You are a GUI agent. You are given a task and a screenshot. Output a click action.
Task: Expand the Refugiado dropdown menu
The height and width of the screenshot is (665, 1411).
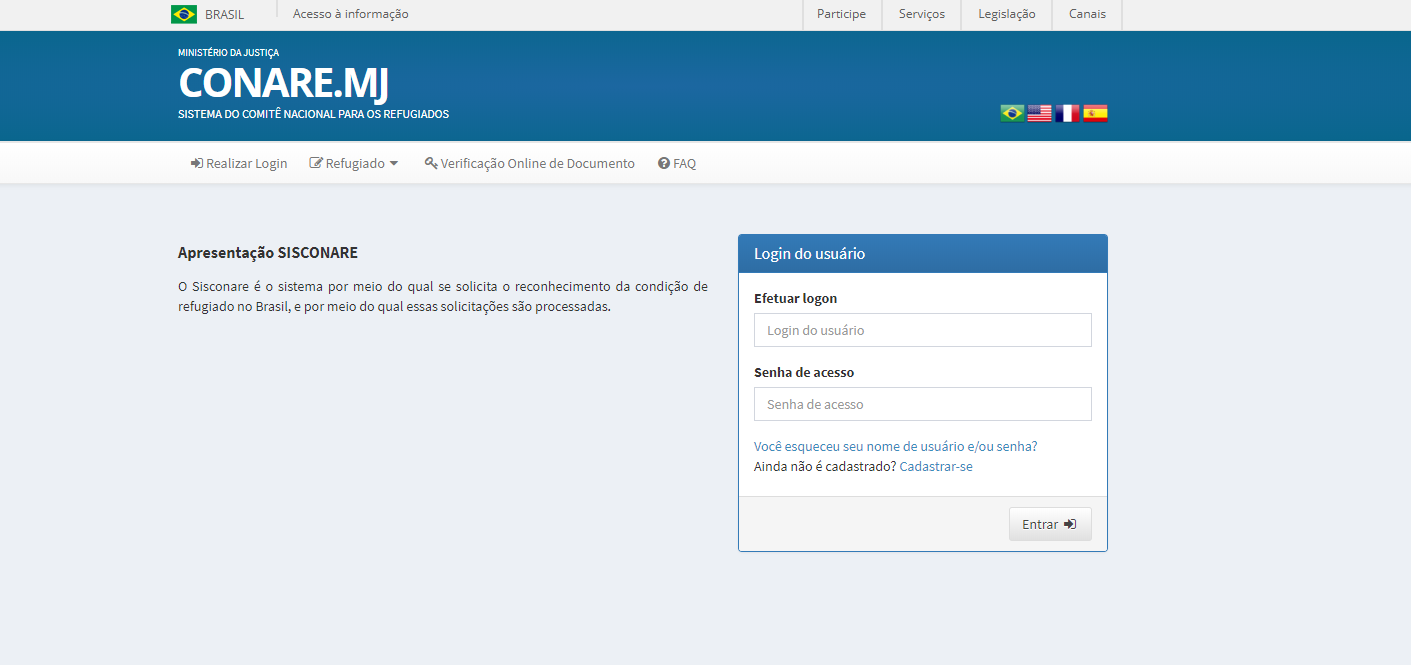(354, 163)
